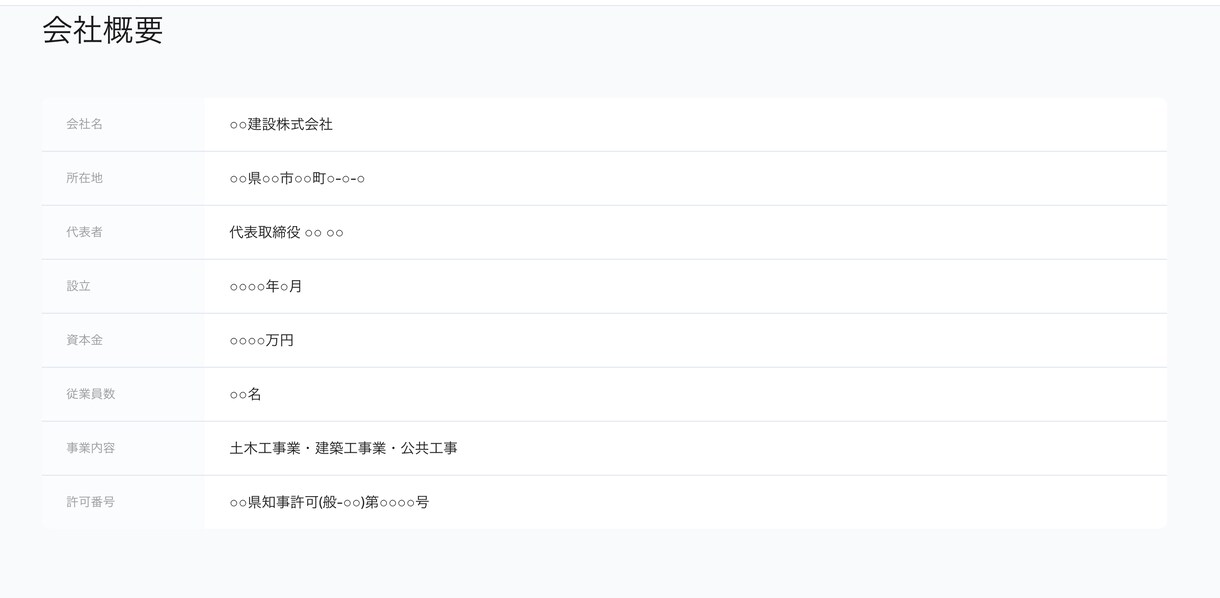This screenshot has width=1220, height=598.
Task: Select the 事業内容 row label
Action: click(91, 448)
